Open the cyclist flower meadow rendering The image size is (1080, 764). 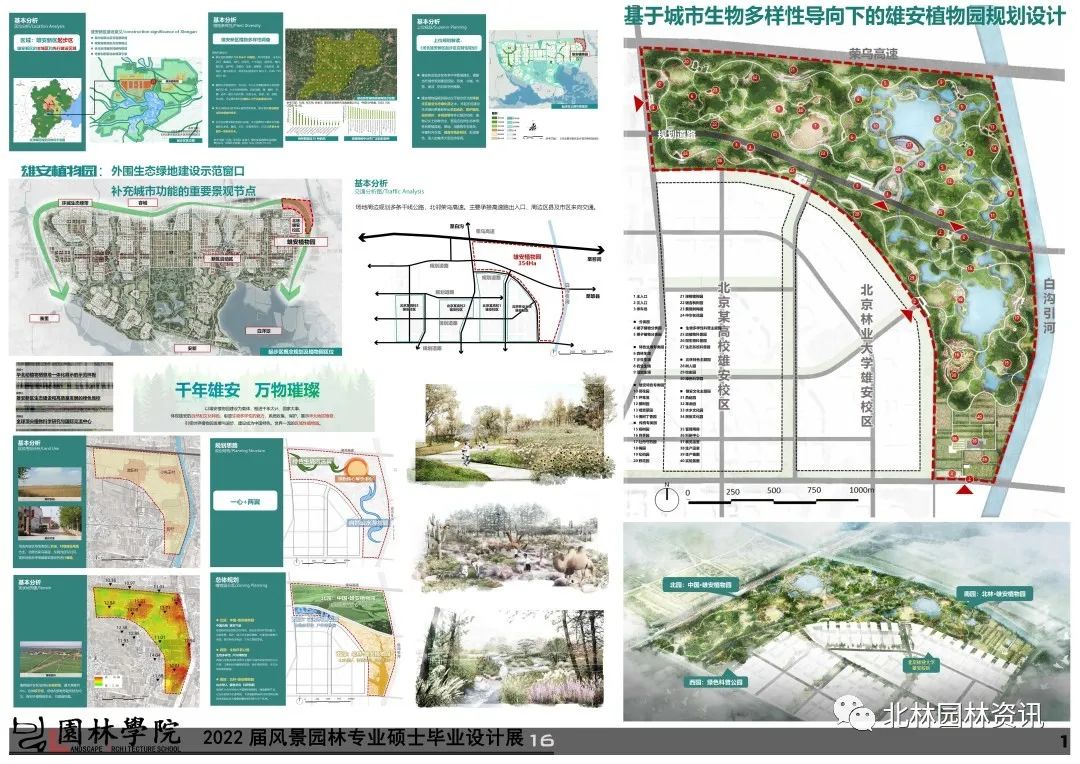[514, 431]
